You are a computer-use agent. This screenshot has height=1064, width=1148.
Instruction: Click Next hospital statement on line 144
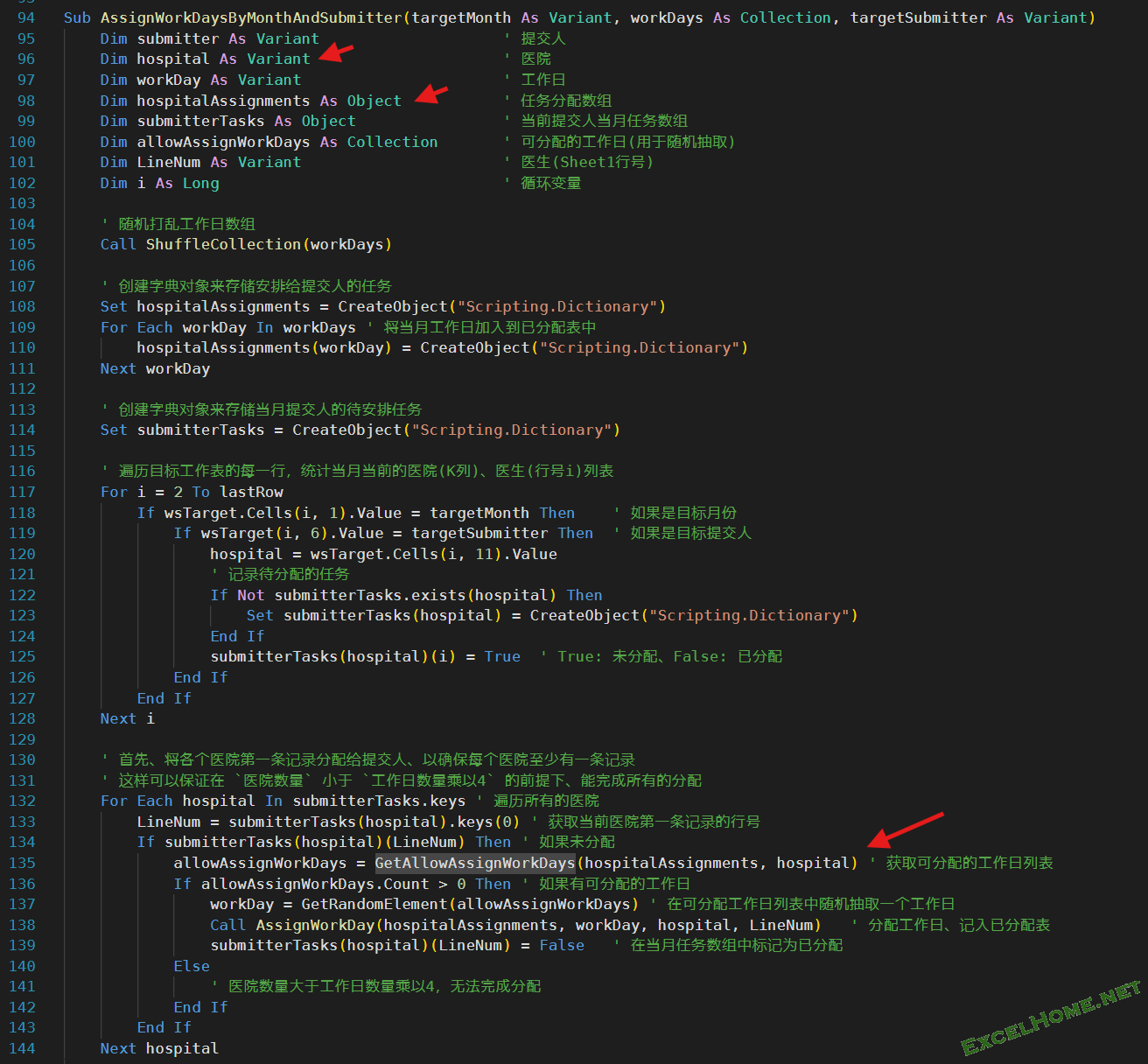pyautogui.click(x=159, y=1048)
